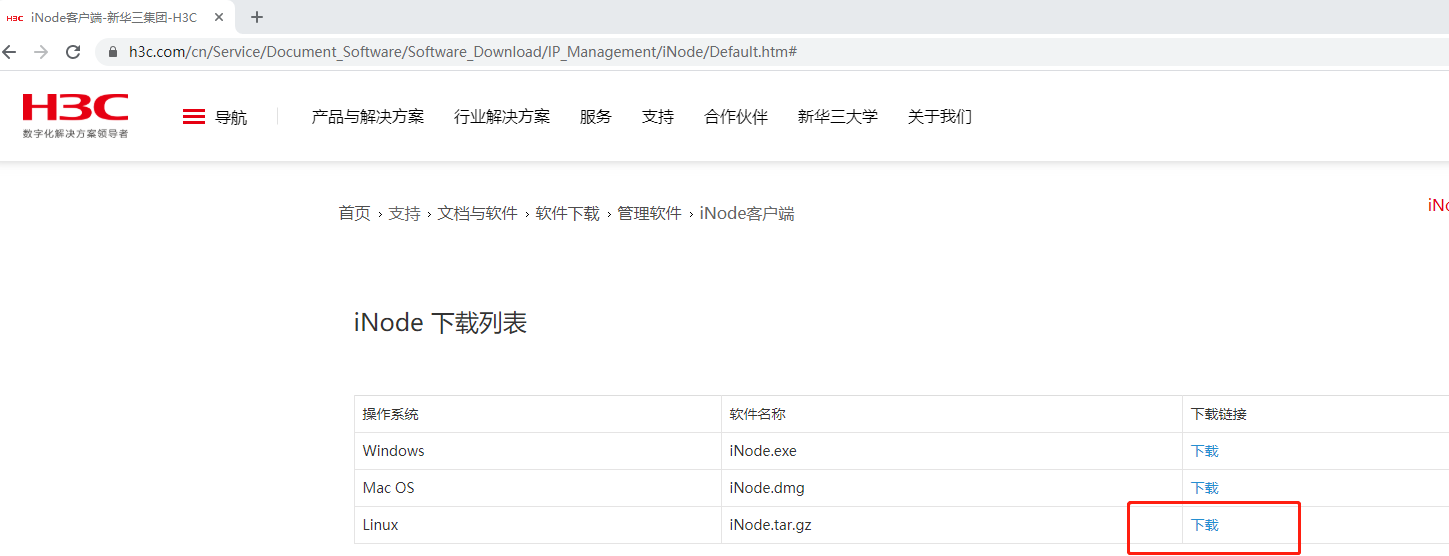Click 软件下载 in the breadcrumb

tap(568, 213)
